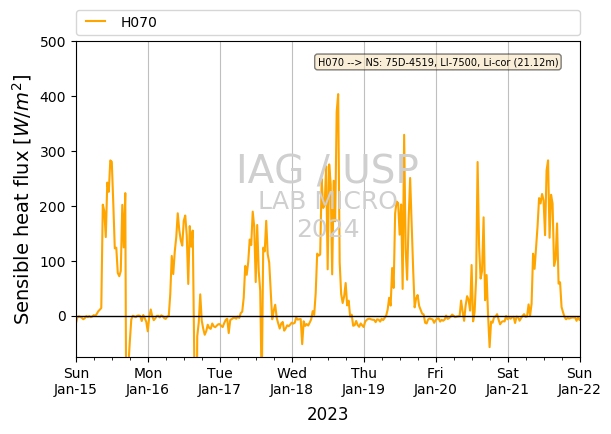Screen dimensions: 611x434
Task: Click the y-axis tick label 200
Action: click(x=53, y=207)
